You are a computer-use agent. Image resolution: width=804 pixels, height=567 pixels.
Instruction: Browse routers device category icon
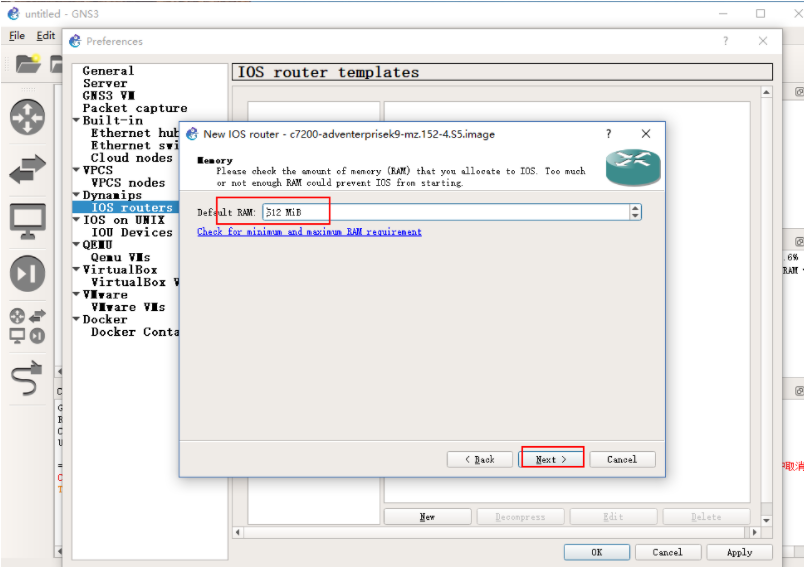coord(27,117)
